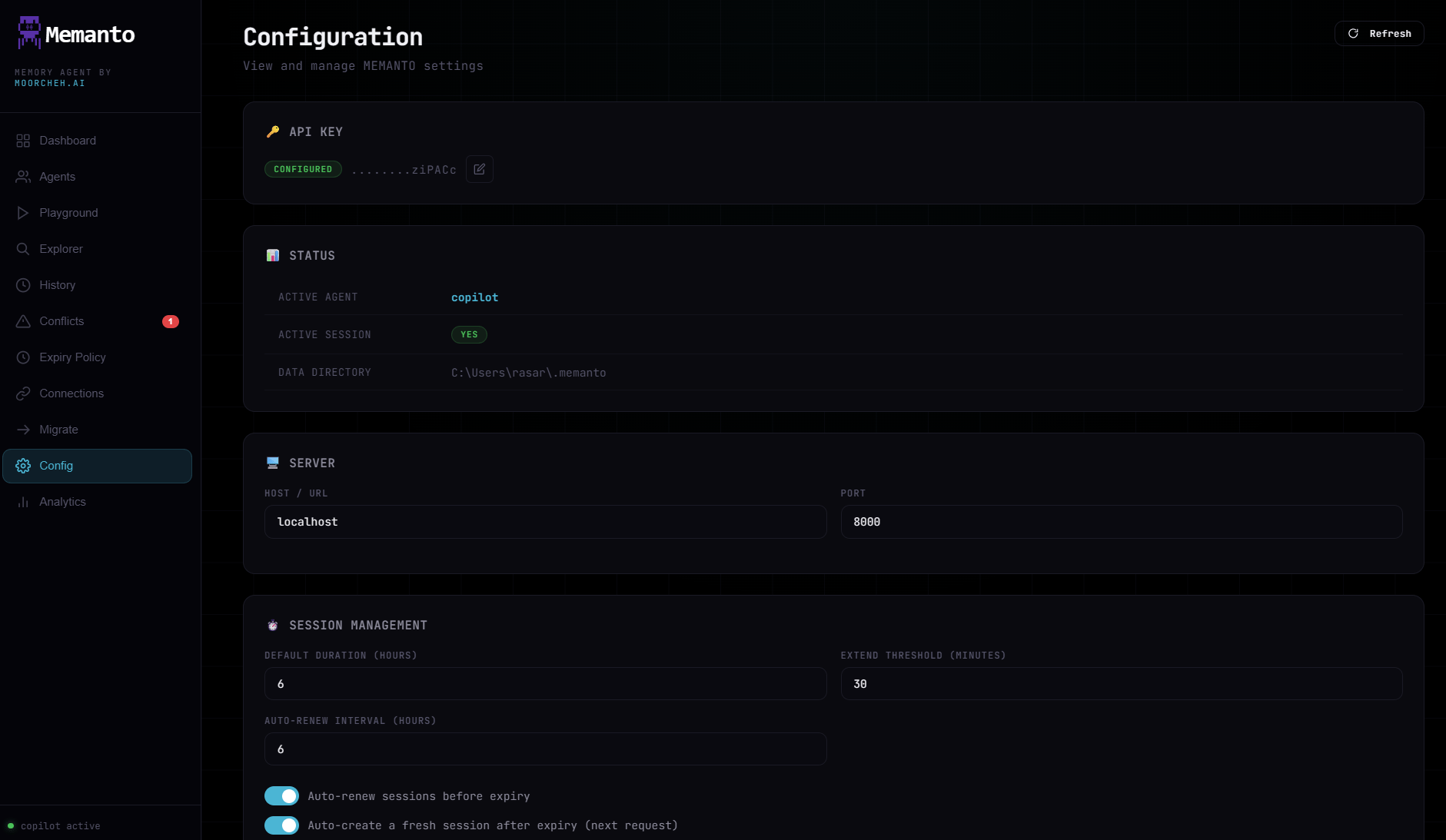Open Expiry Policy settings
1446x840 pixels.
pyautogui.click(x=97, y=357)
